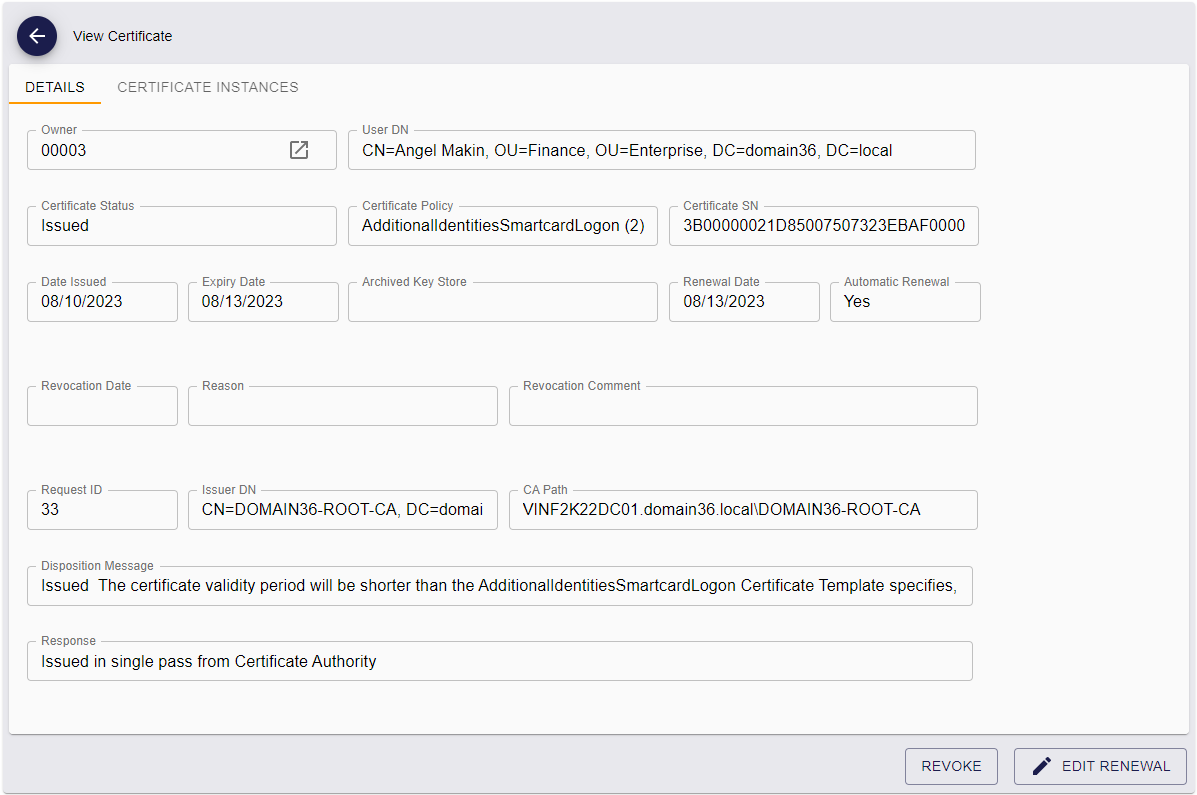Click the User DN field

(x=661, y=151)
